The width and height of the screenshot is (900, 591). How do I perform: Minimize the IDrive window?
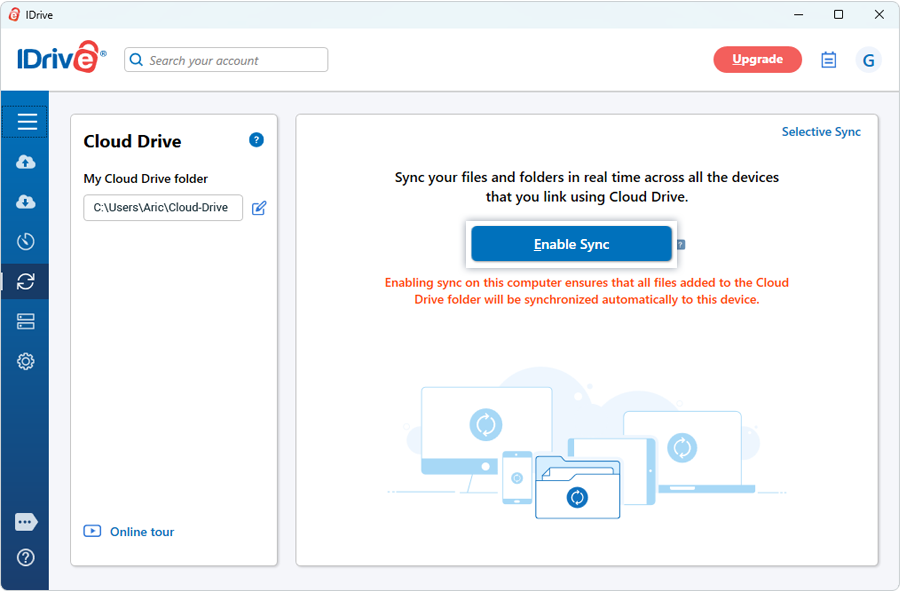pos(798,14)
